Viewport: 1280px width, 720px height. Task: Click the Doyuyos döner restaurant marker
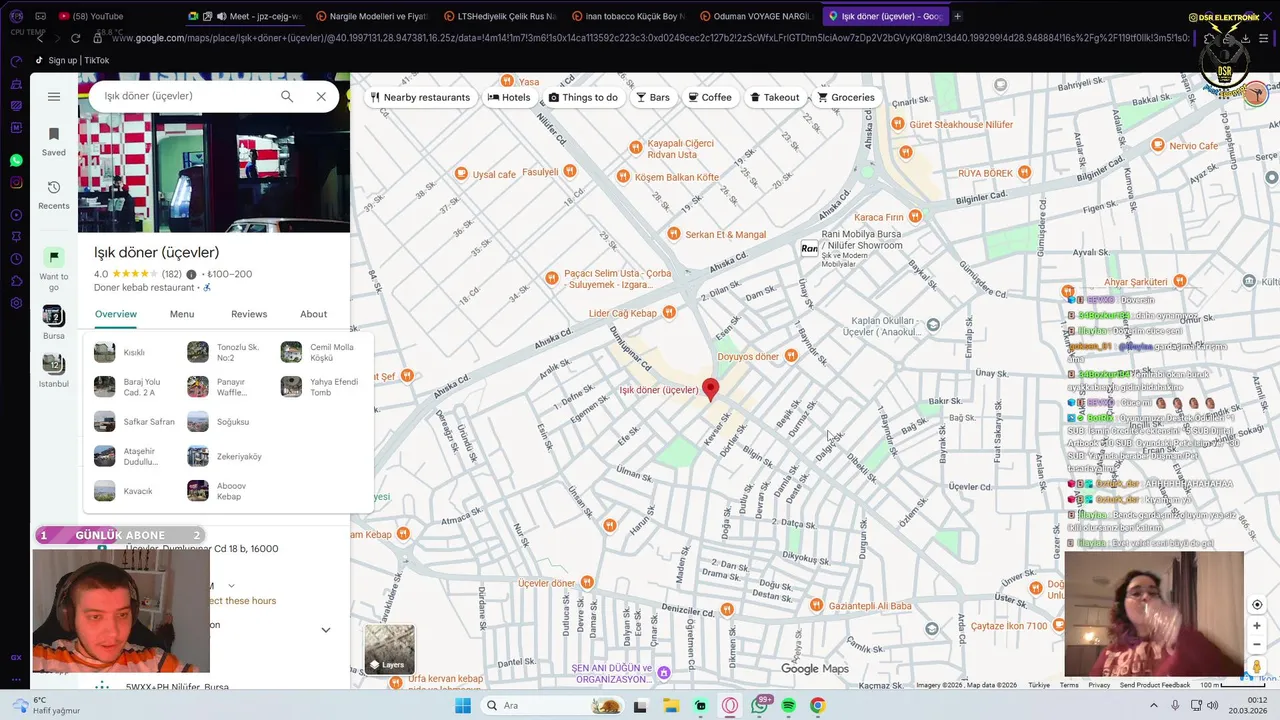coord(791,356)
